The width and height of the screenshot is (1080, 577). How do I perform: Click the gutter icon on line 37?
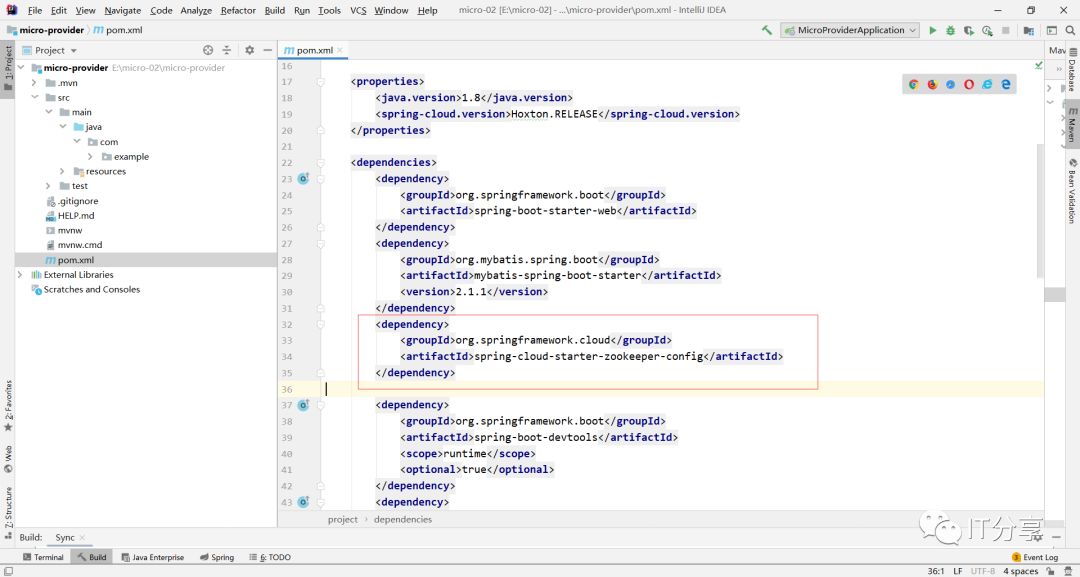pyautogui.click(x=303, y=406)
